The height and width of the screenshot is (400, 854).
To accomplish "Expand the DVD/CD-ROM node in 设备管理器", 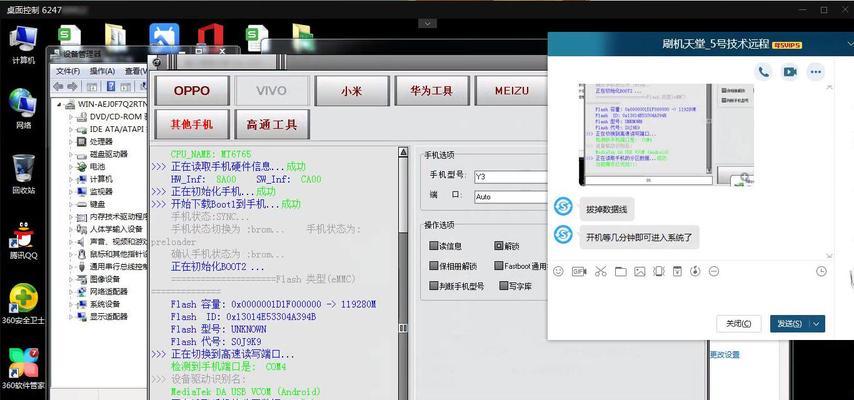I will click(x=71, y=117).
